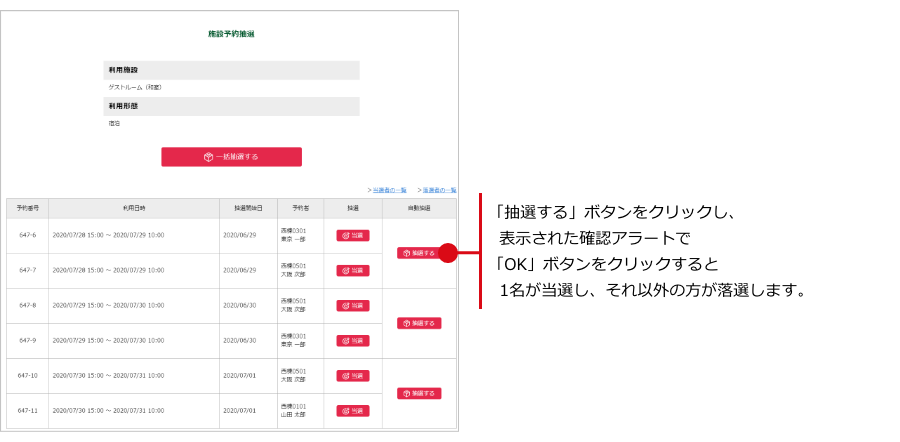Click 当選 button for reservation 647-10

353,376
